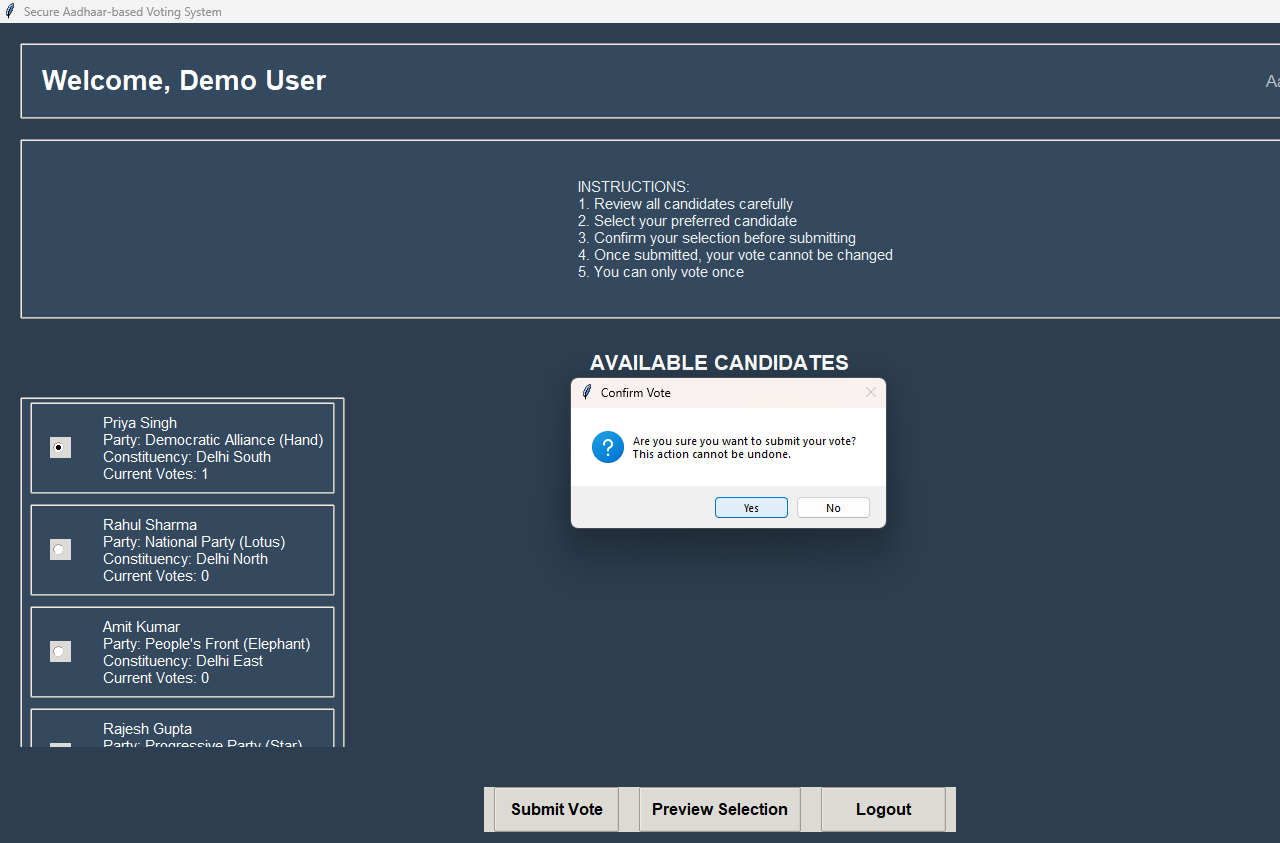The height and width of the screenshot is (843, 1280).
Task: Log out using the Logout button
Action: tap(883, 809)
